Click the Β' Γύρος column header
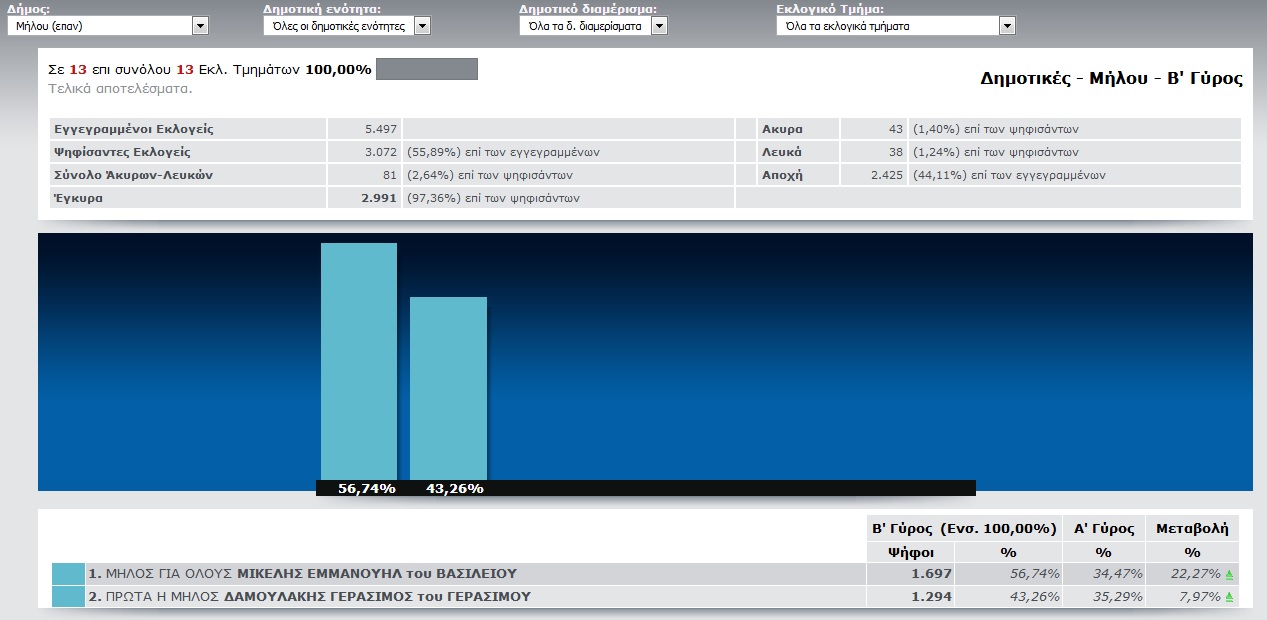The height and width of the screenshot is (620, 1267). click(963, 528)
